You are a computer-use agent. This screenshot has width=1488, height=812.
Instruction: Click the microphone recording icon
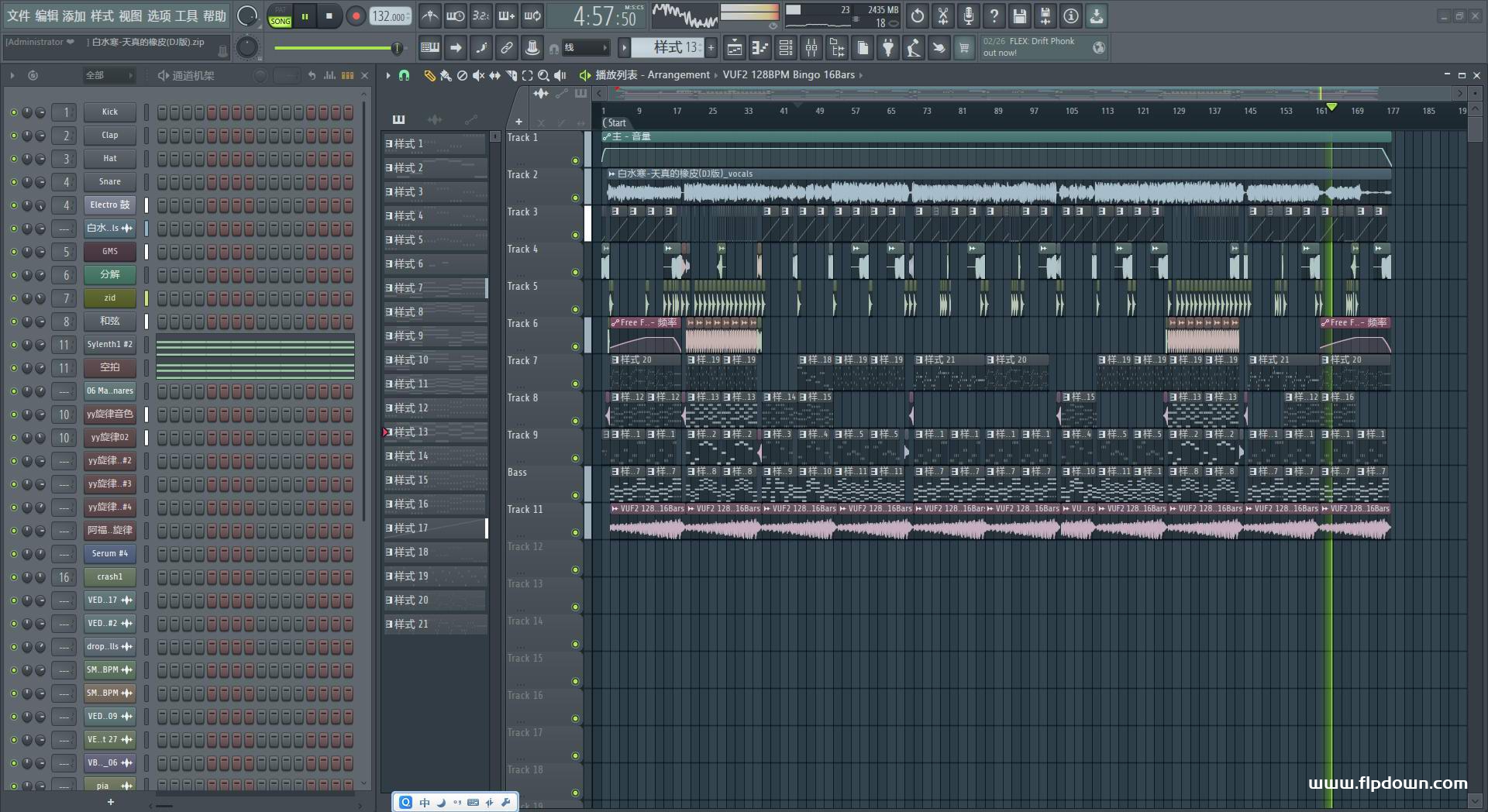pos(969,15)
